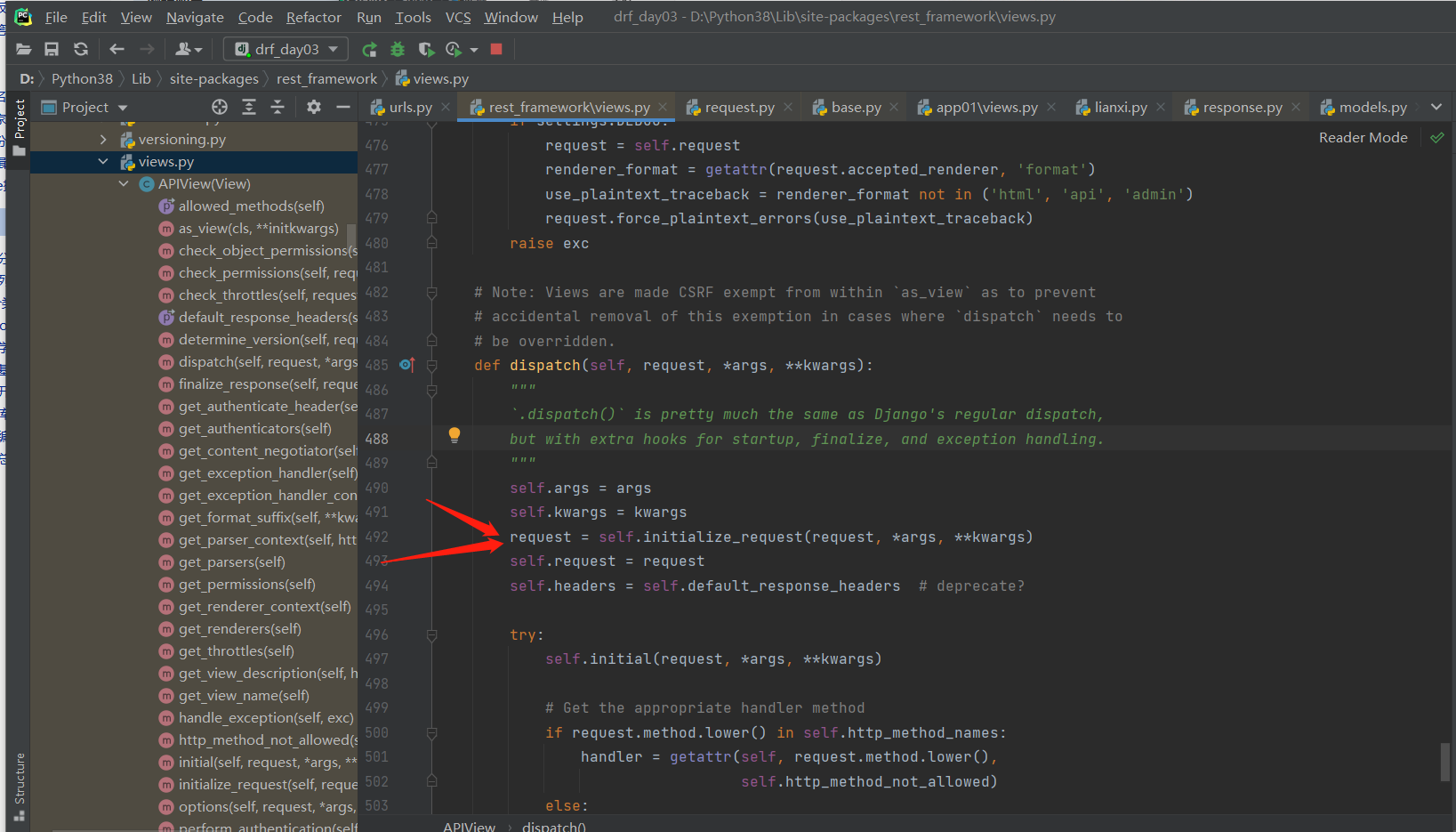This screenshot has height=832, width=1456.
Task: Click the Open folder toolbar icon
Action: pyautogui.click(x=24, y=49)
